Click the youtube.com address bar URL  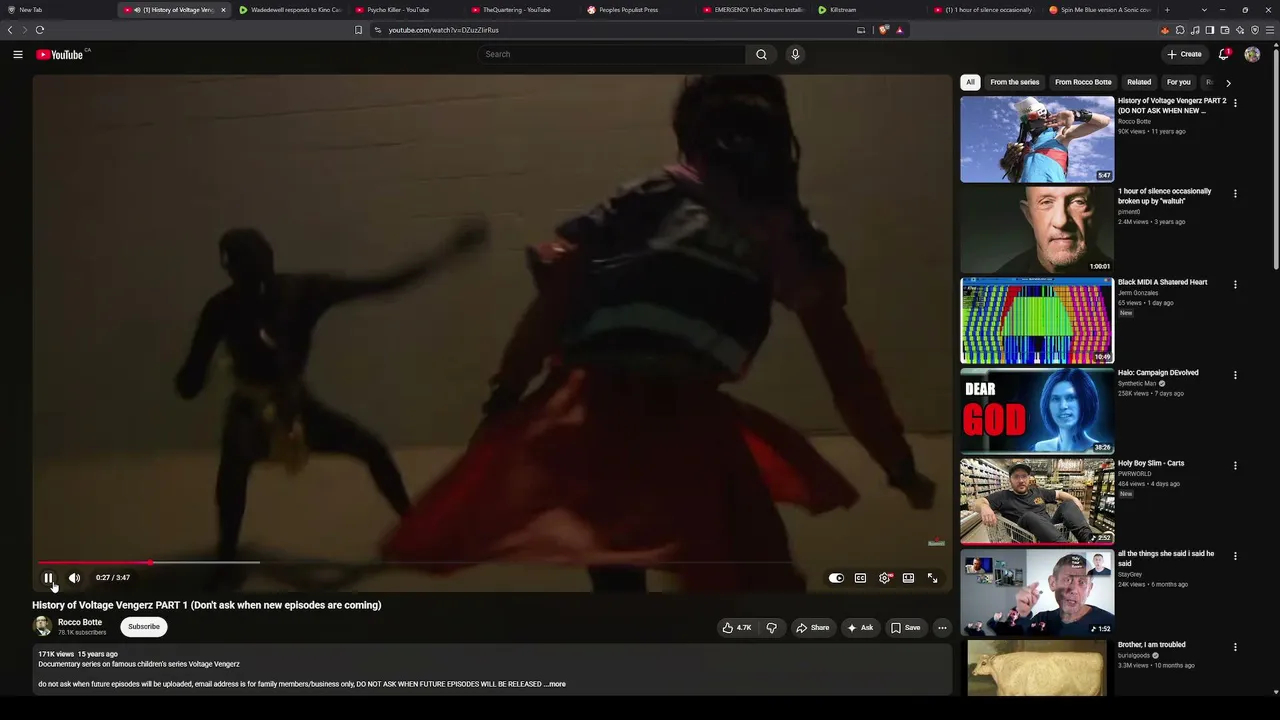tap(443, 30)
